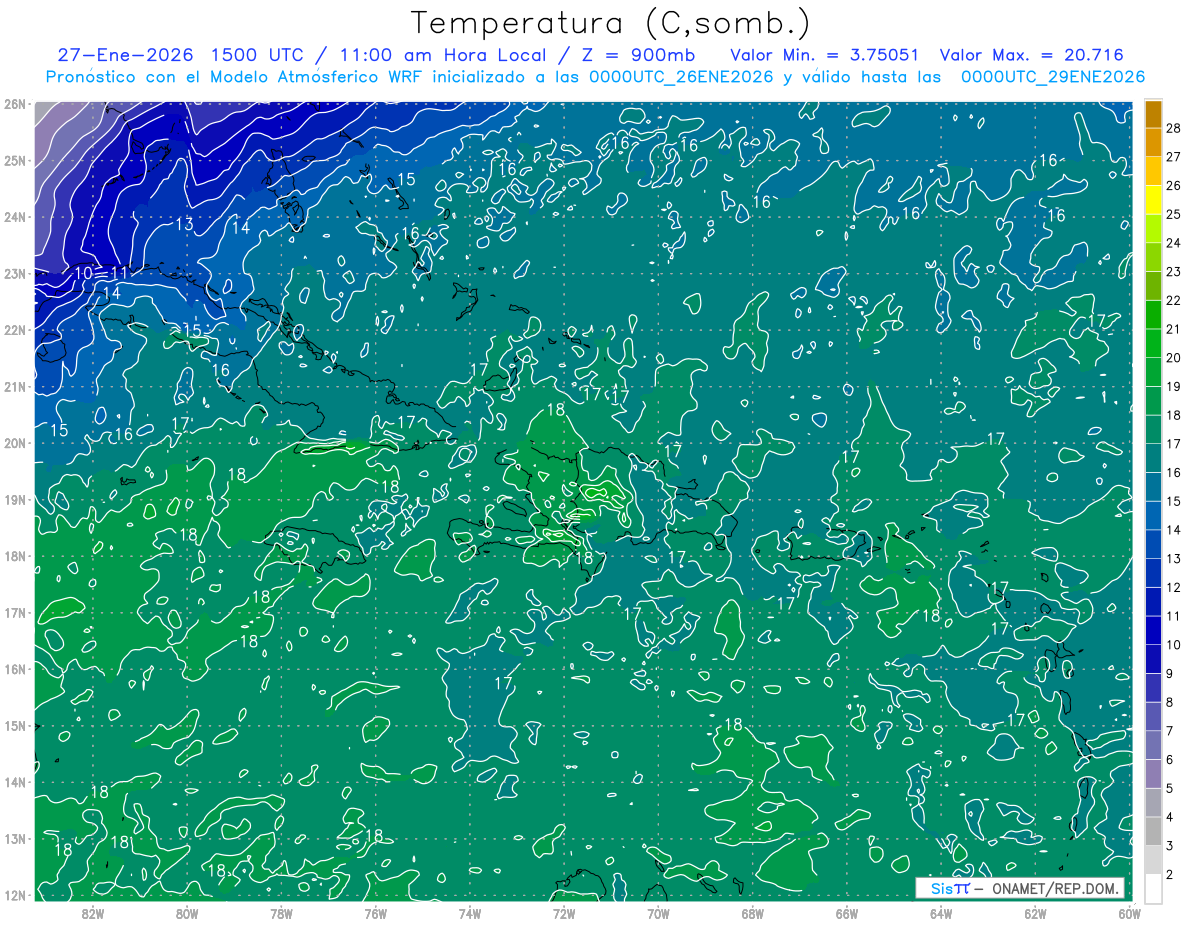Click the longitude axis label "78W"
Viewport: 1200px width, 927px height.
point(281,913)
